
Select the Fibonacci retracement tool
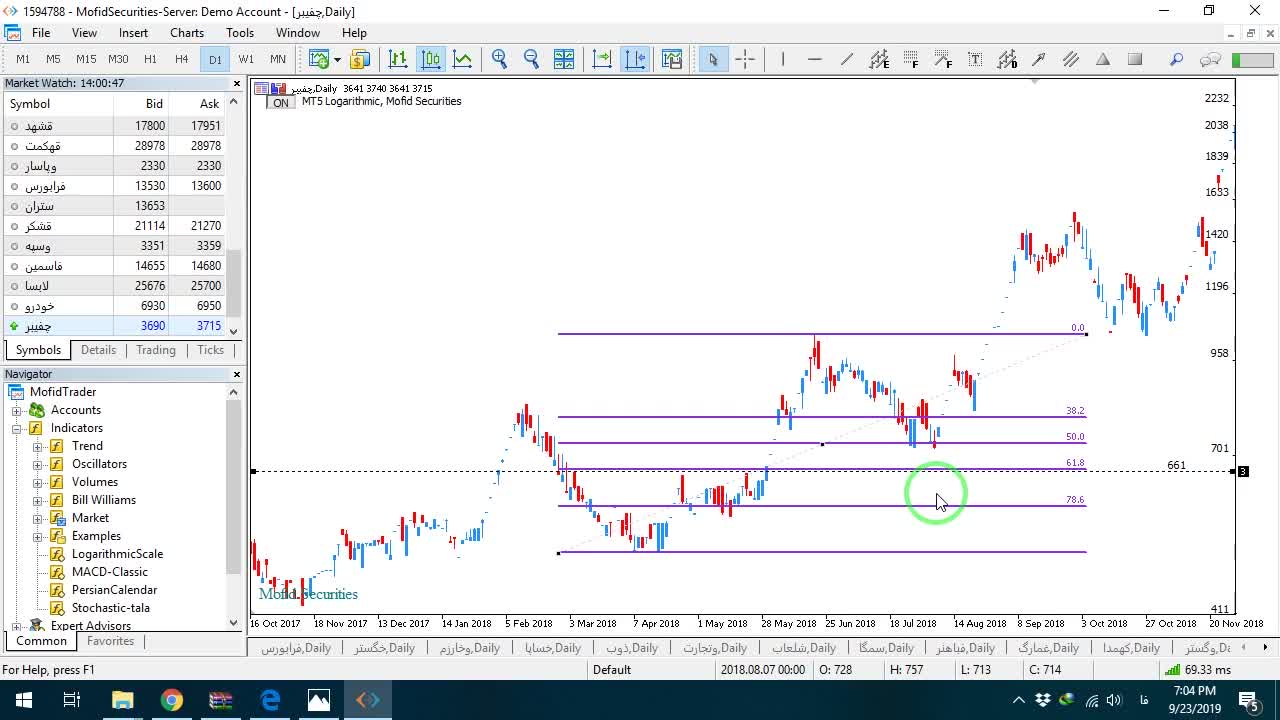pos(911,59)
